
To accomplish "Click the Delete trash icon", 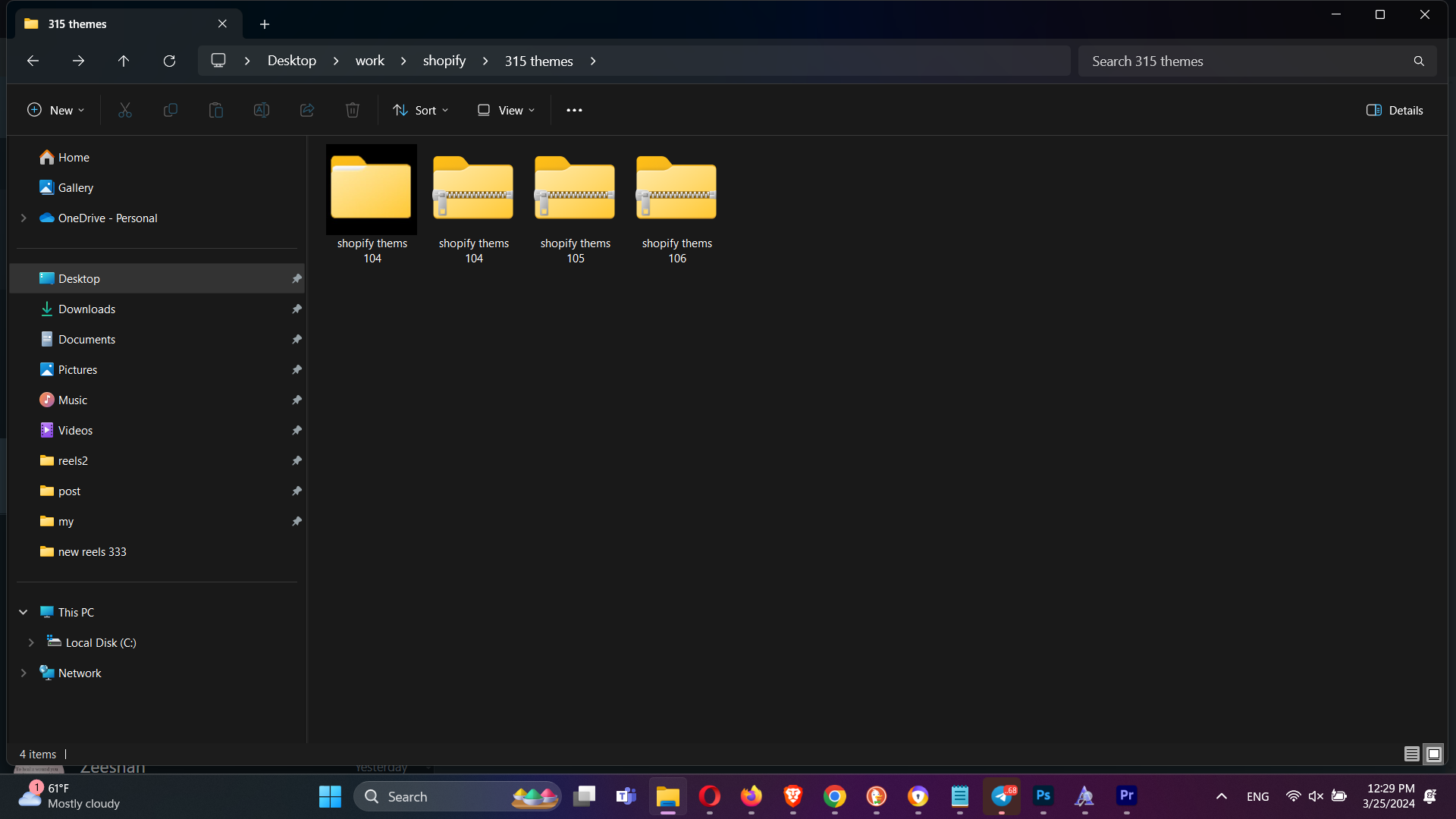I will tap(353, 110).
